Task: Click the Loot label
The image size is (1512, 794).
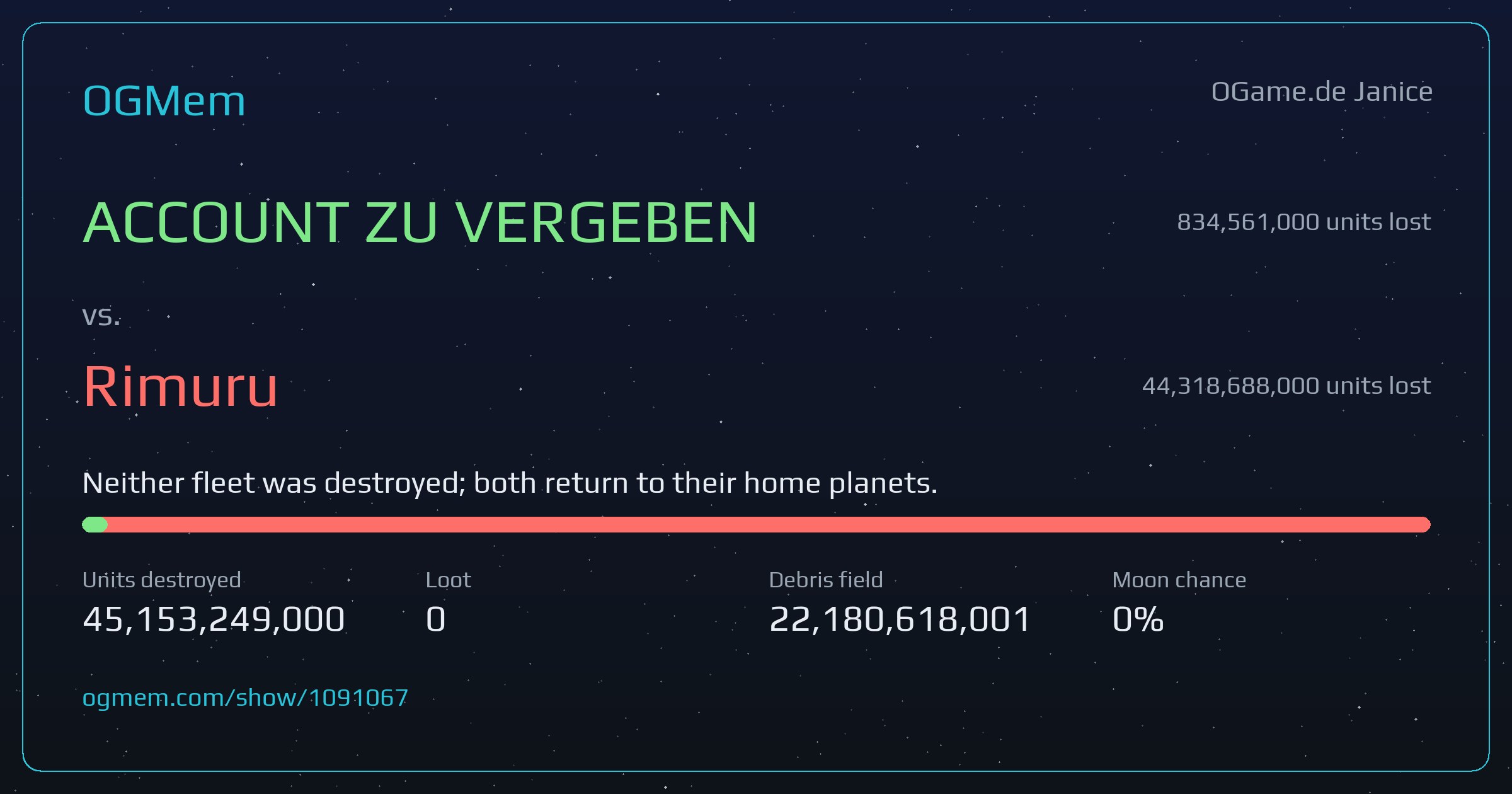Action: 448,580
